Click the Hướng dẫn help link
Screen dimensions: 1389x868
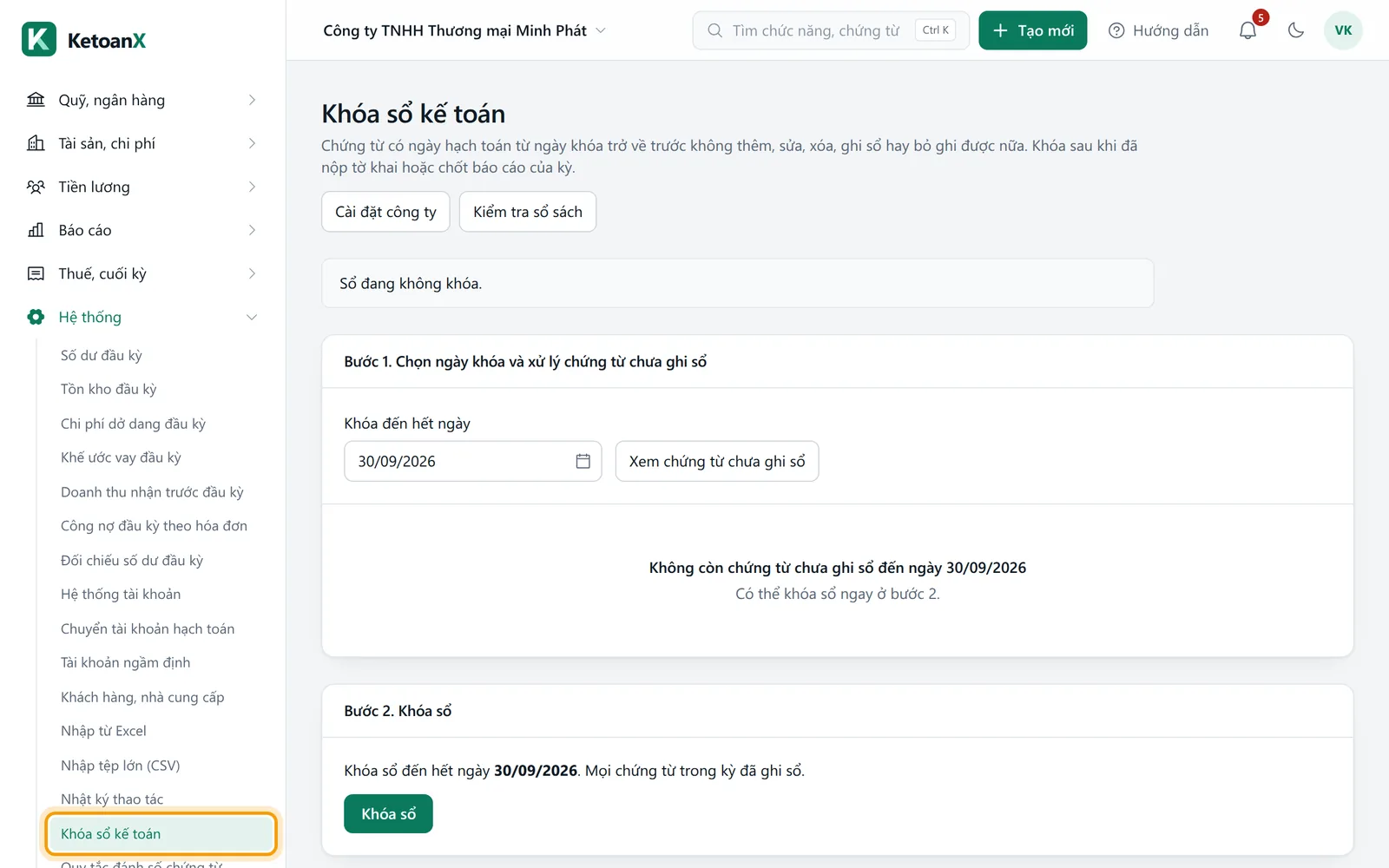pos(1159,30)
